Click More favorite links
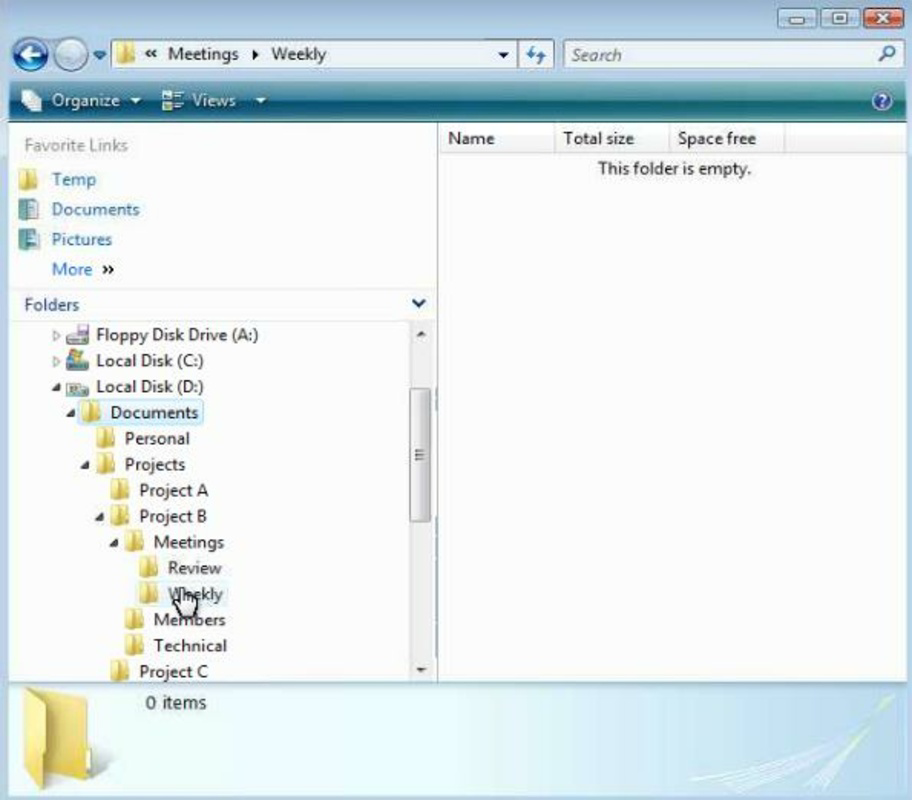Image resolution: width=912 pixels, height=800 pixels. coord(83,269)
